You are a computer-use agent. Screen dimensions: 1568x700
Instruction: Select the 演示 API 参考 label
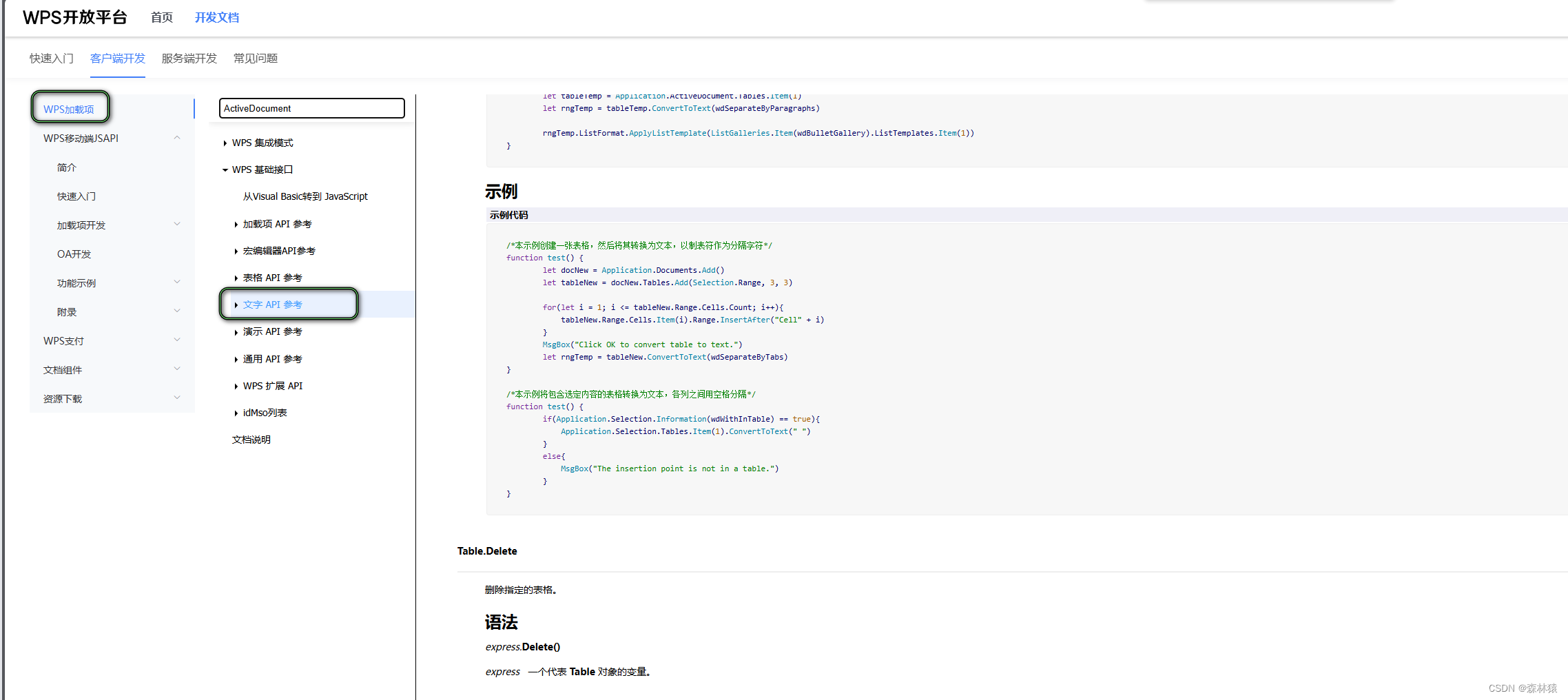pos(273,331)
